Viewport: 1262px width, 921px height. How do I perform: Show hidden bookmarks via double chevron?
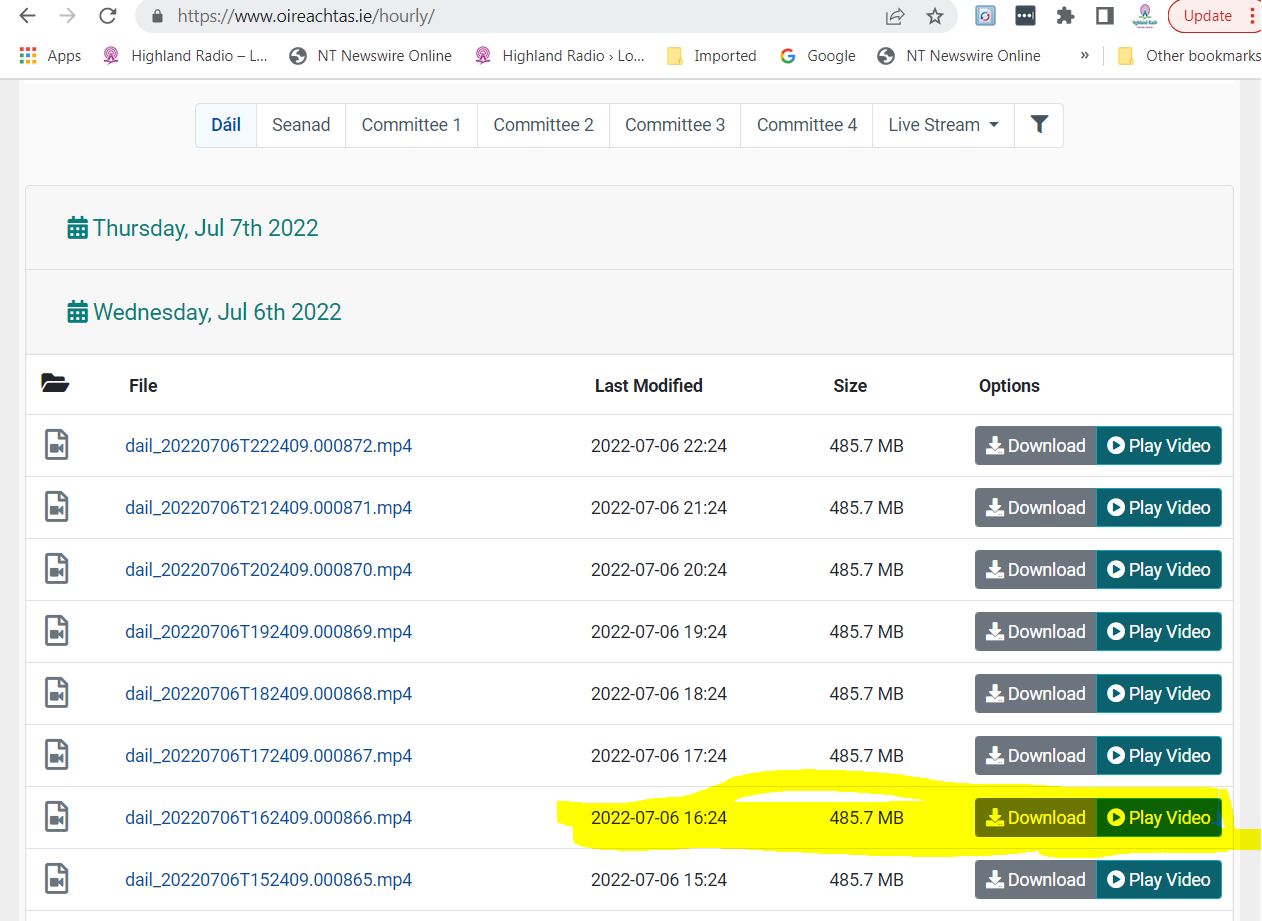tap(1084, 56)
